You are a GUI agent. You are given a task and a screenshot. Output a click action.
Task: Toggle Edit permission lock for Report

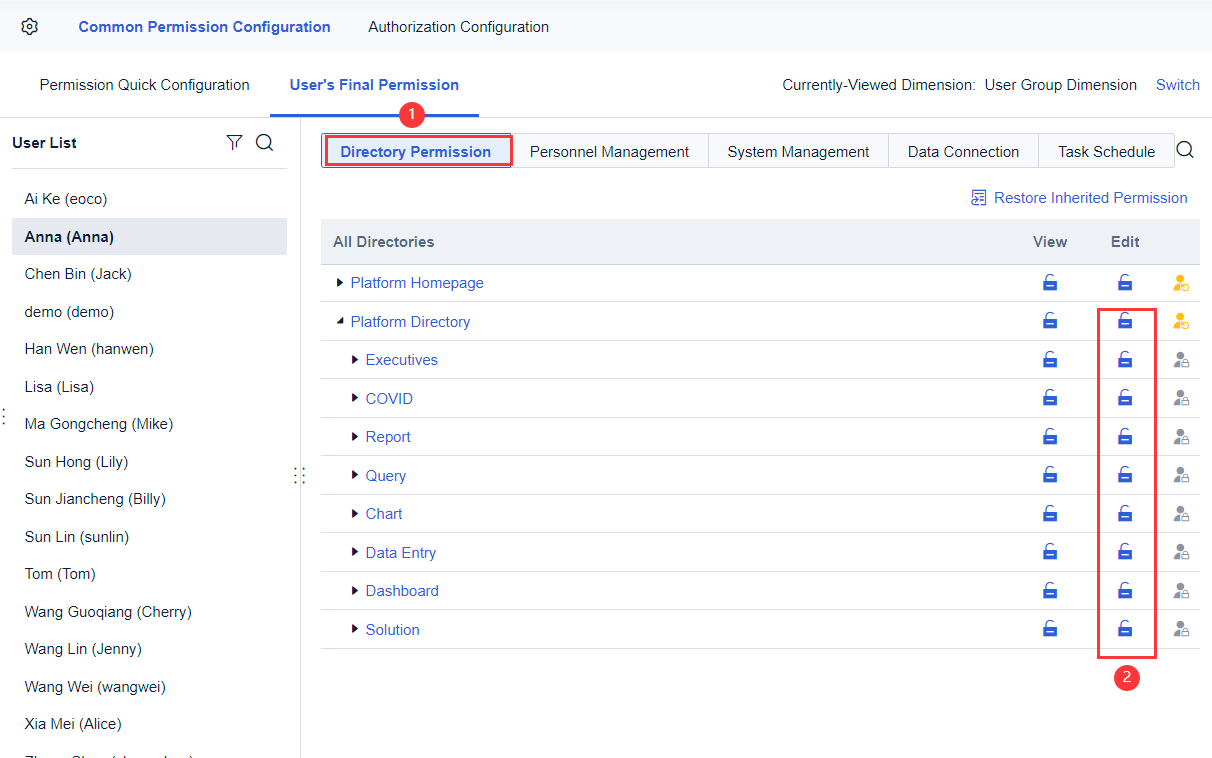point(1125,437)
